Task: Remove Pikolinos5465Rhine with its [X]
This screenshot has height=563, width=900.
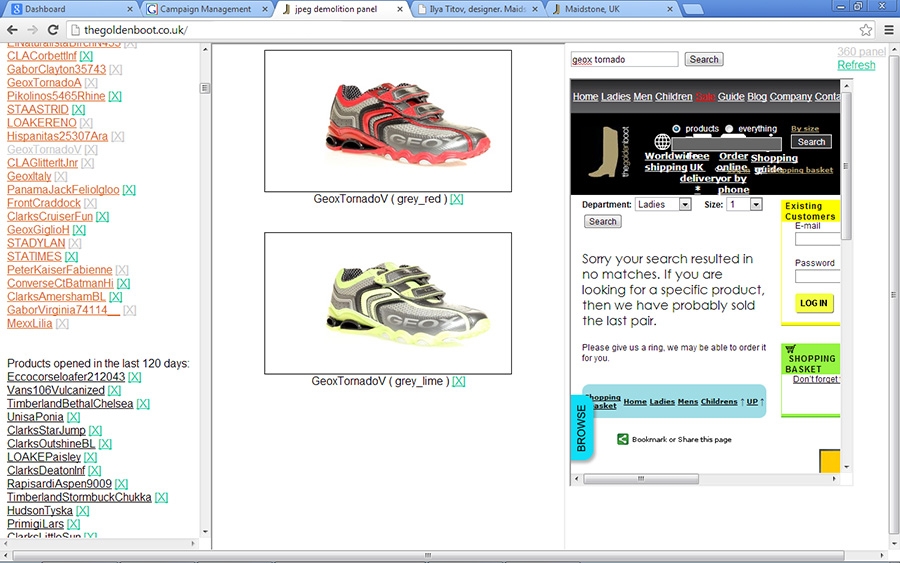Action: point(115,96)
